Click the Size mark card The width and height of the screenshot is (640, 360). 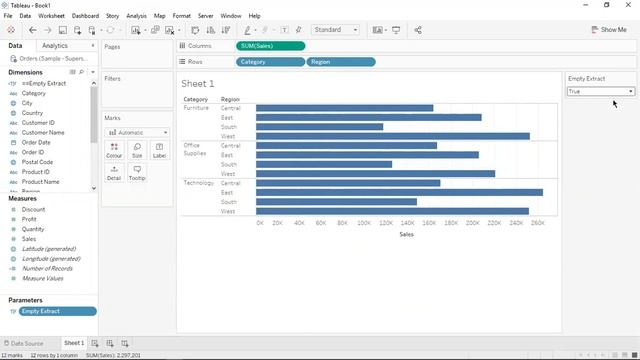coord(137,150)
